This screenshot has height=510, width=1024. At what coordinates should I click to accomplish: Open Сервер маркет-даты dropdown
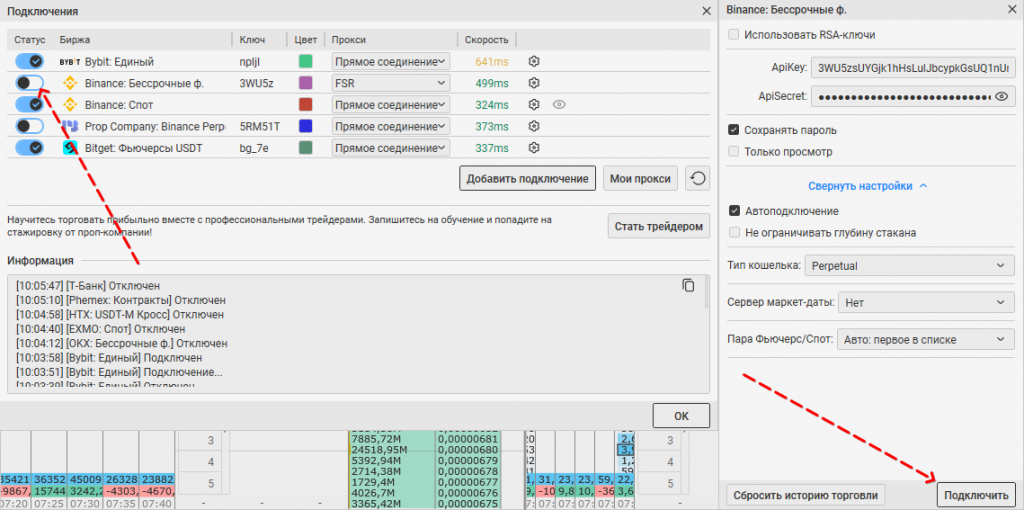pos(925,302)
